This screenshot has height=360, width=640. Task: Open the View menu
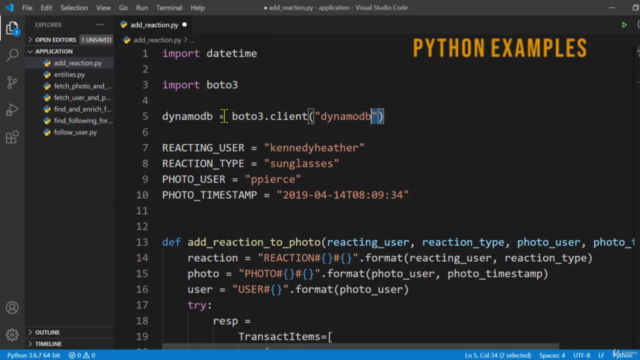click(x=103, y=8)
